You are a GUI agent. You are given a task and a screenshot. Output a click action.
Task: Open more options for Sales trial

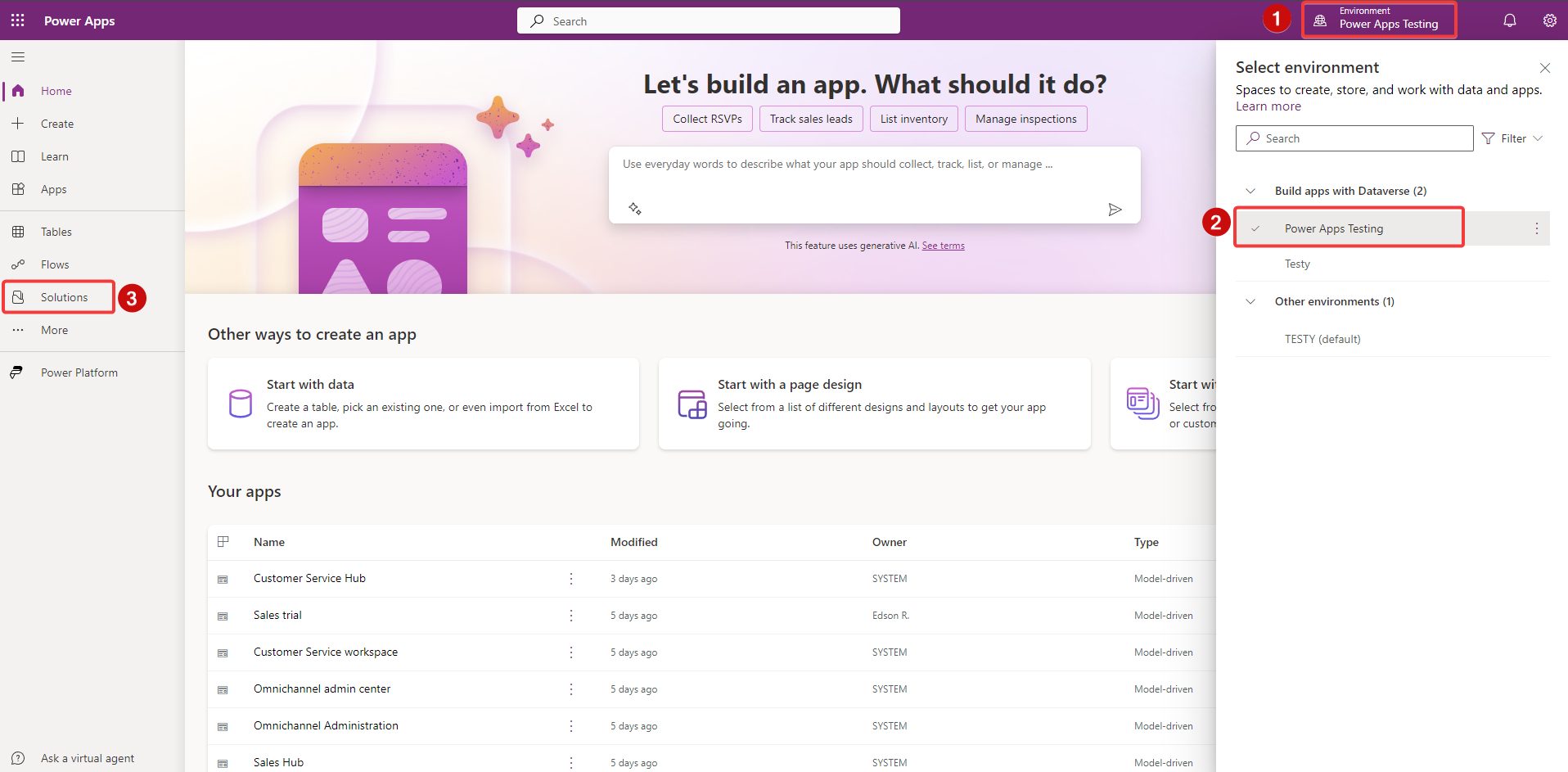click(x=571, y=616)
